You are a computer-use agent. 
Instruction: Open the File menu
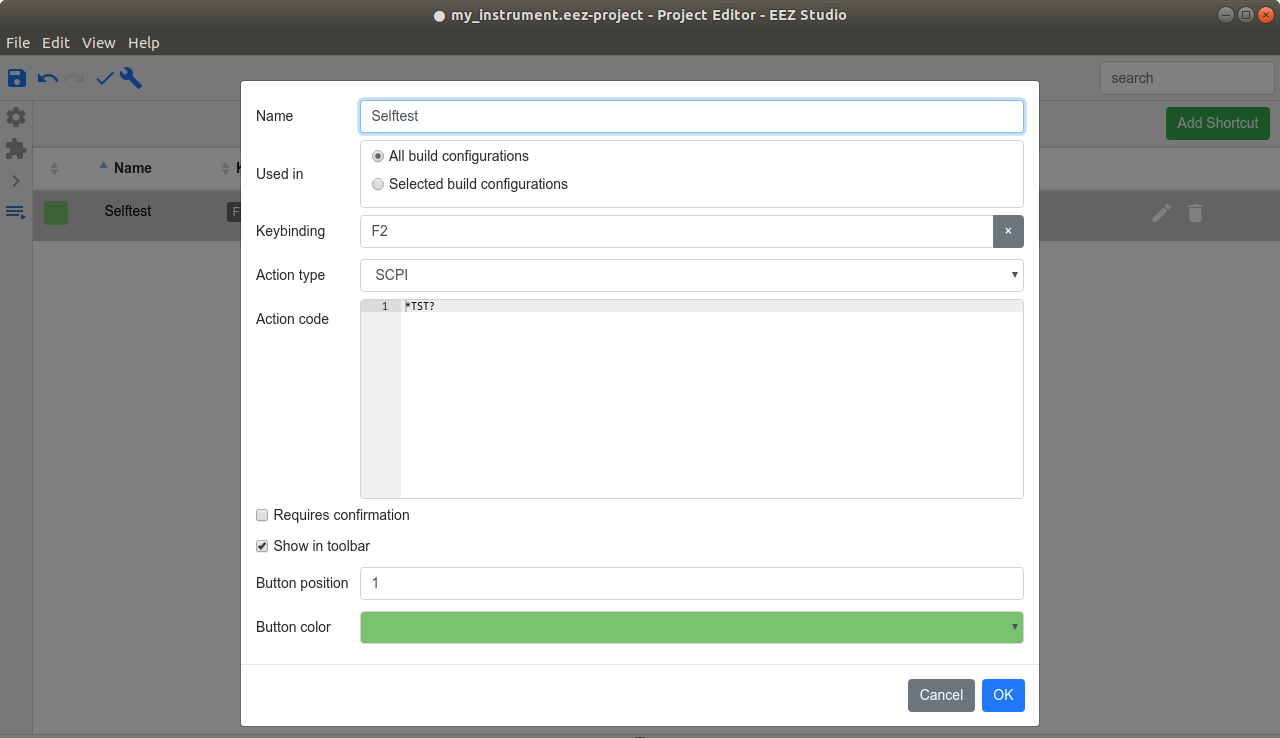pos(18,43)
